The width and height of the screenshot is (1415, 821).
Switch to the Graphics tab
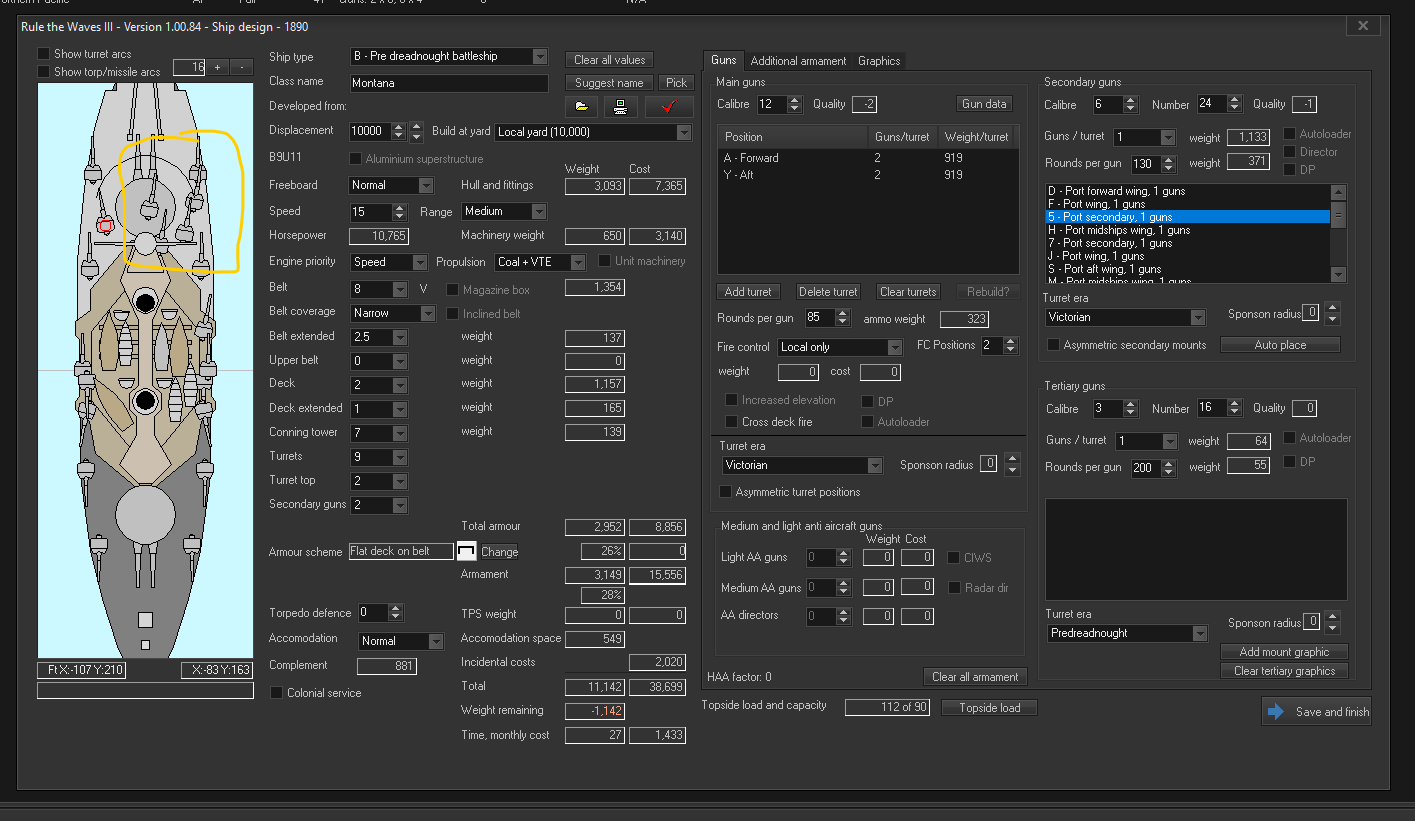tap(879, 61)
